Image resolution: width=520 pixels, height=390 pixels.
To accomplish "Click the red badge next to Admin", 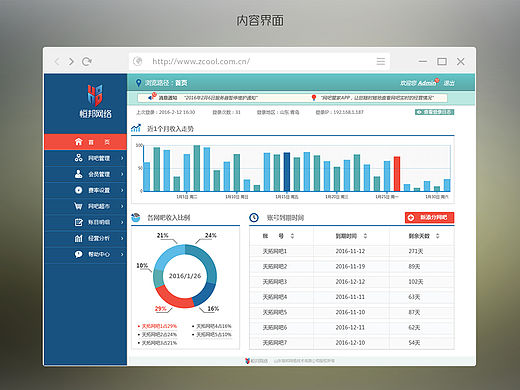I will (x=437, y=80).
